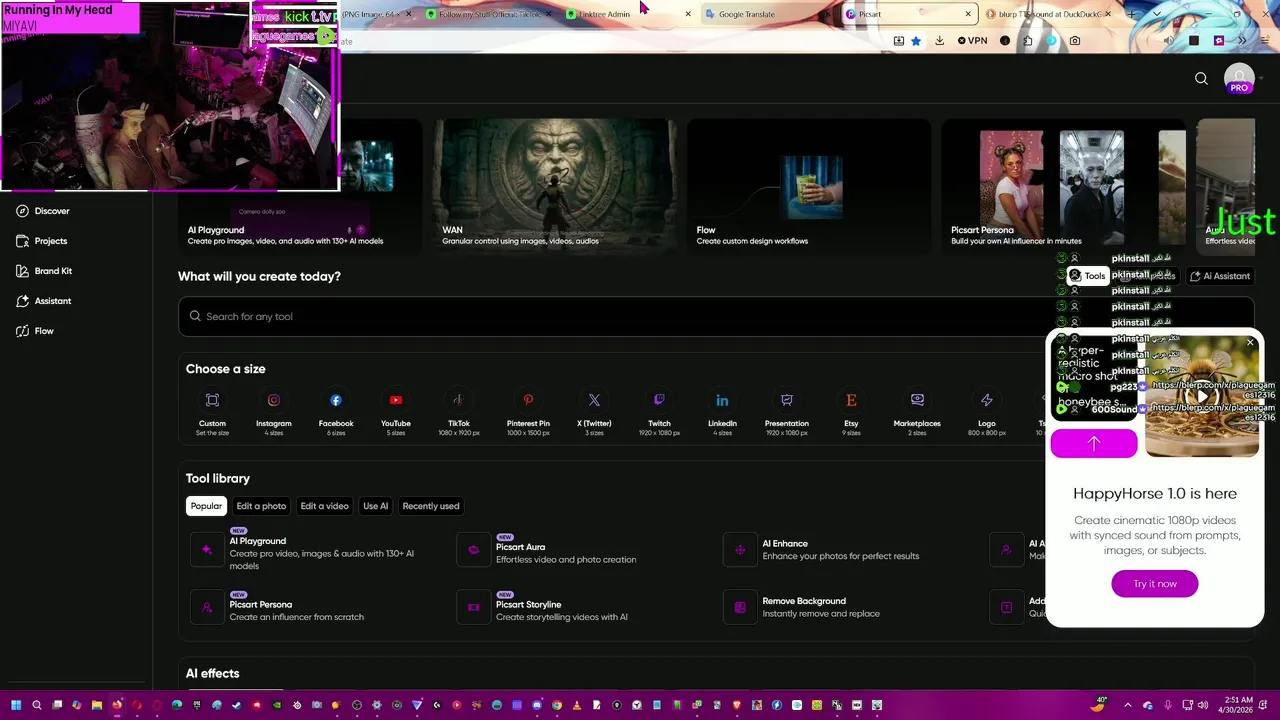
Task: Choose the Presentation size preset
Action: [787, 412]
